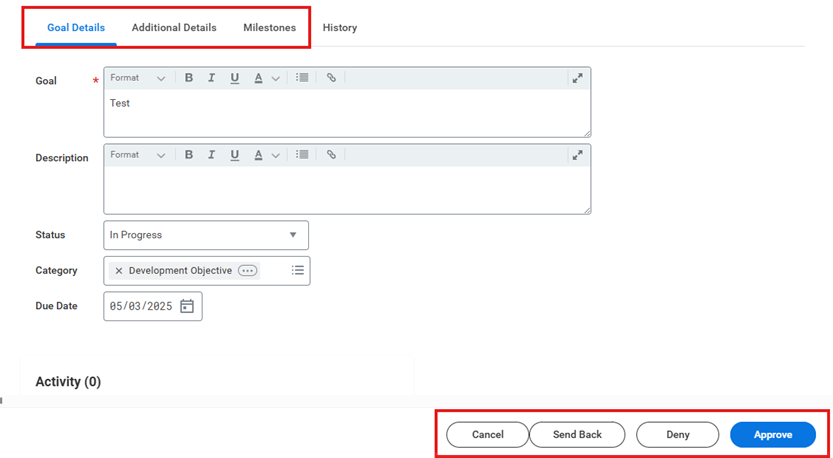This screenshot has height=458, width=833.
Task: Open the Category prompt list icon
Action: pyautogui.click(x=298, y=270)
